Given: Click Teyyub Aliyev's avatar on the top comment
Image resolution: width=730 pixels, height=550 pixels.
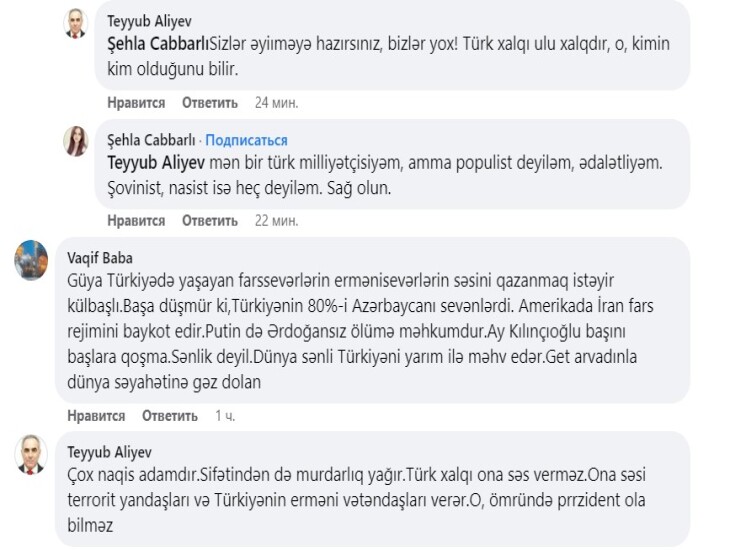Looking at the screenshot, I should [77, 24].
